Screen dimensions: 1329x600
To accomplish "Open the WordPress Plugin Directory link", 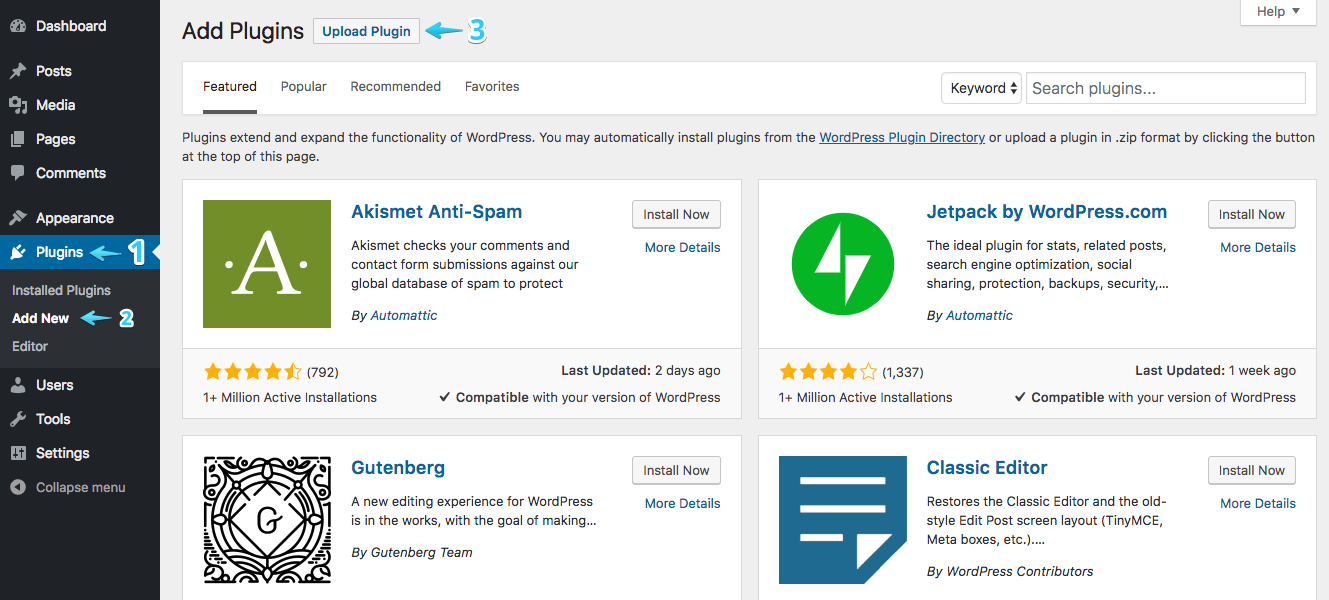I will point(902,138).
